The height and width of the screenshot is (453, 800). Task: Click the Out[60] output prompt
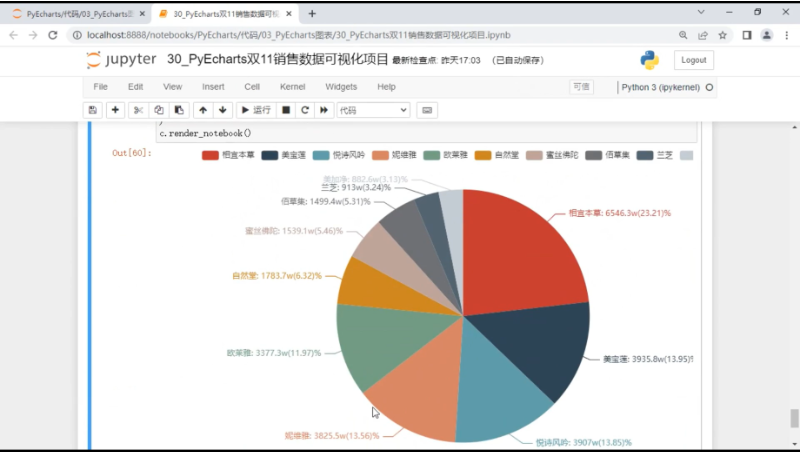pos(132,153)
